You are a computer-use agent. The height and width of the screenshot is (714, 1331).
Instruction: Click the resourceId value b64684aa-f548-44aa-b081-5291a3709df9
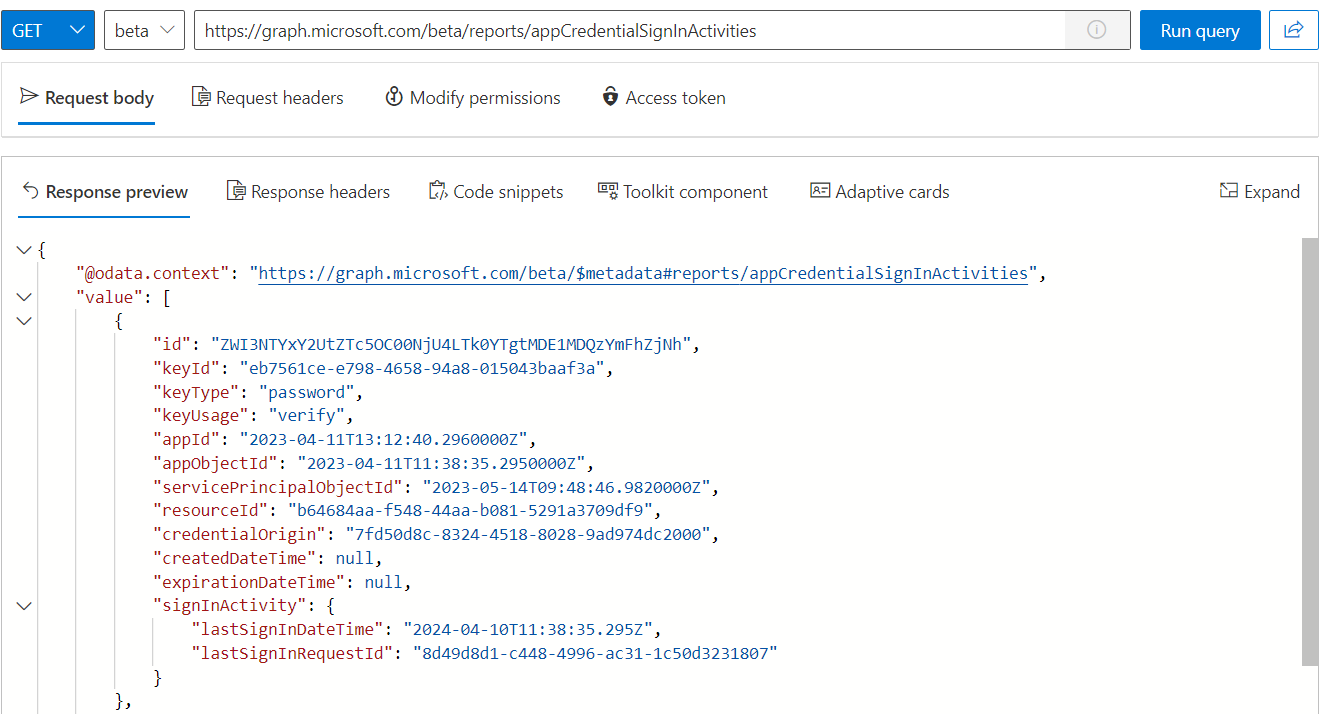pos(472,511)
